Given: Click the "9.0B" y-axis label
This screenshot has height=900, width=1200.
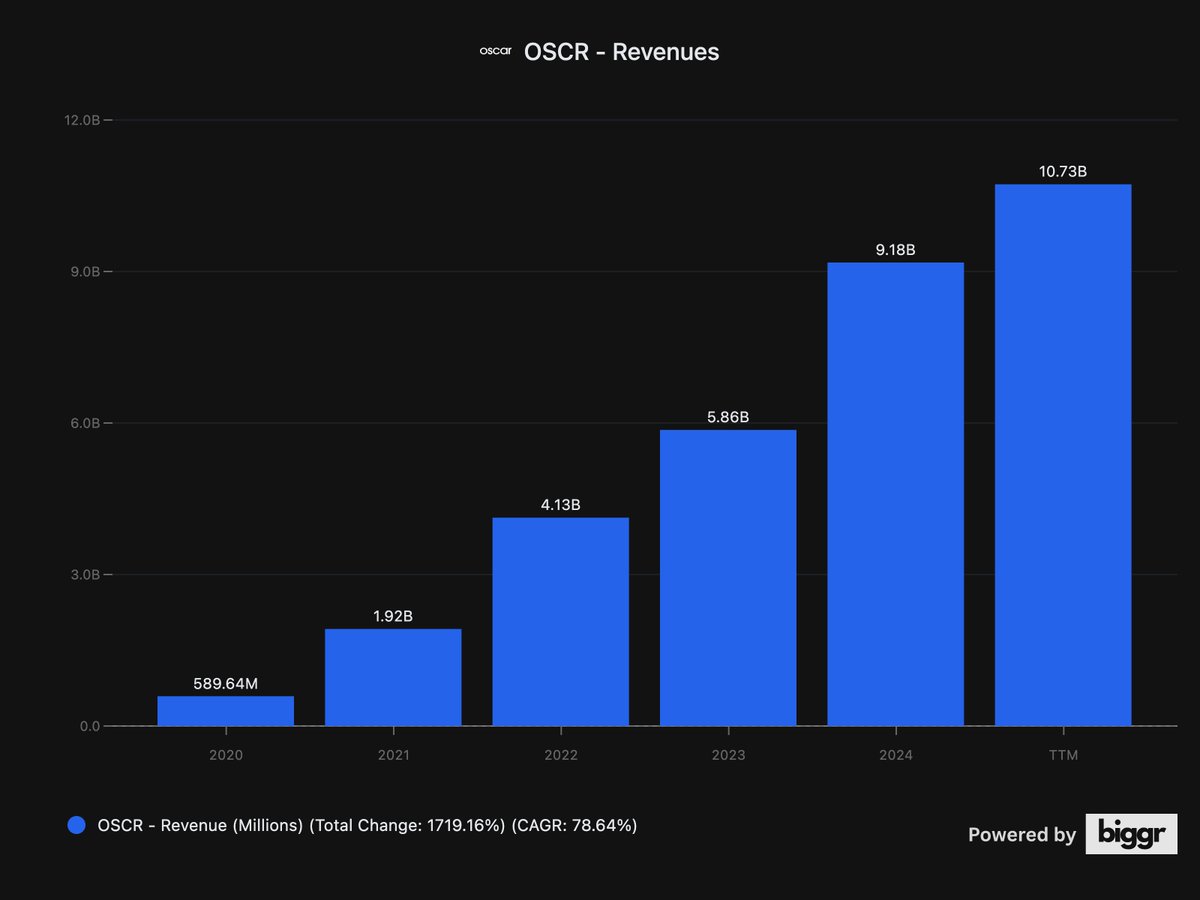Looking at the screenshot, I should pos(85,272).
